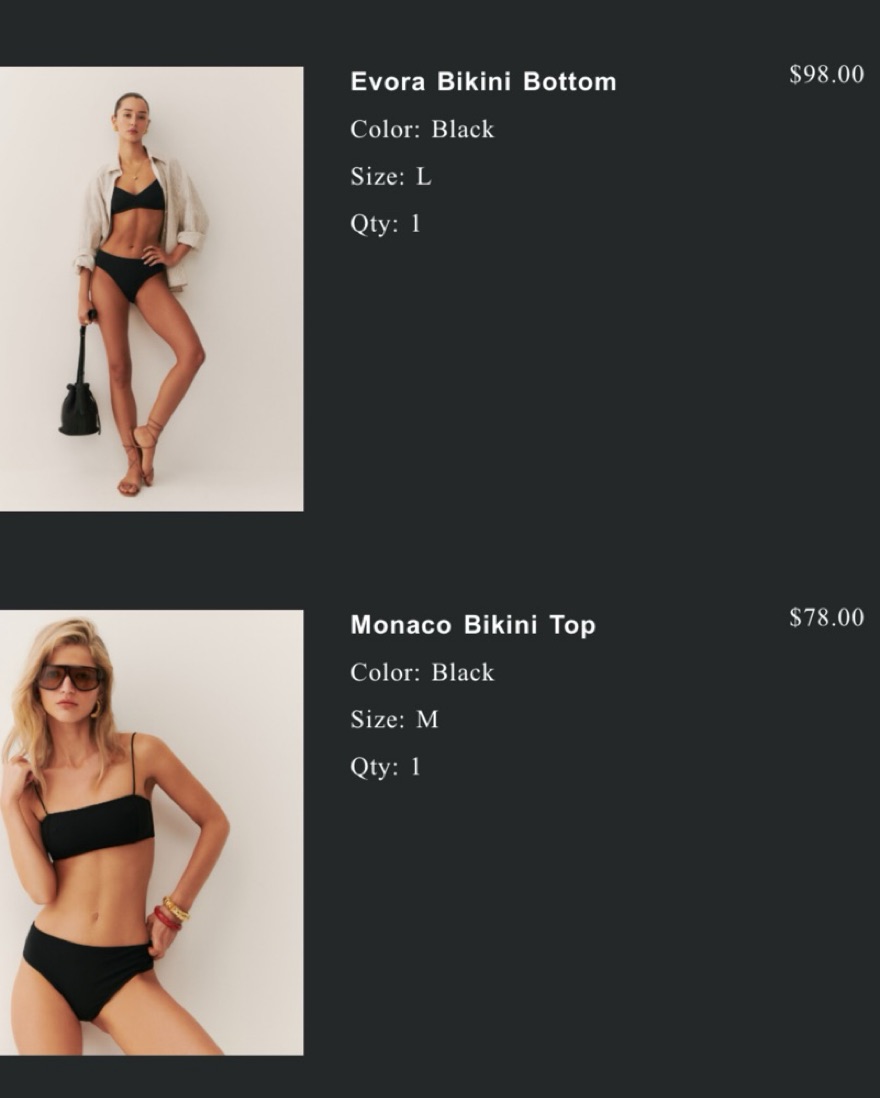This screenshot has width=880, height=1098.
Task: Click the Monaco Bikini Top title
Action: click(x=473, y=625)
